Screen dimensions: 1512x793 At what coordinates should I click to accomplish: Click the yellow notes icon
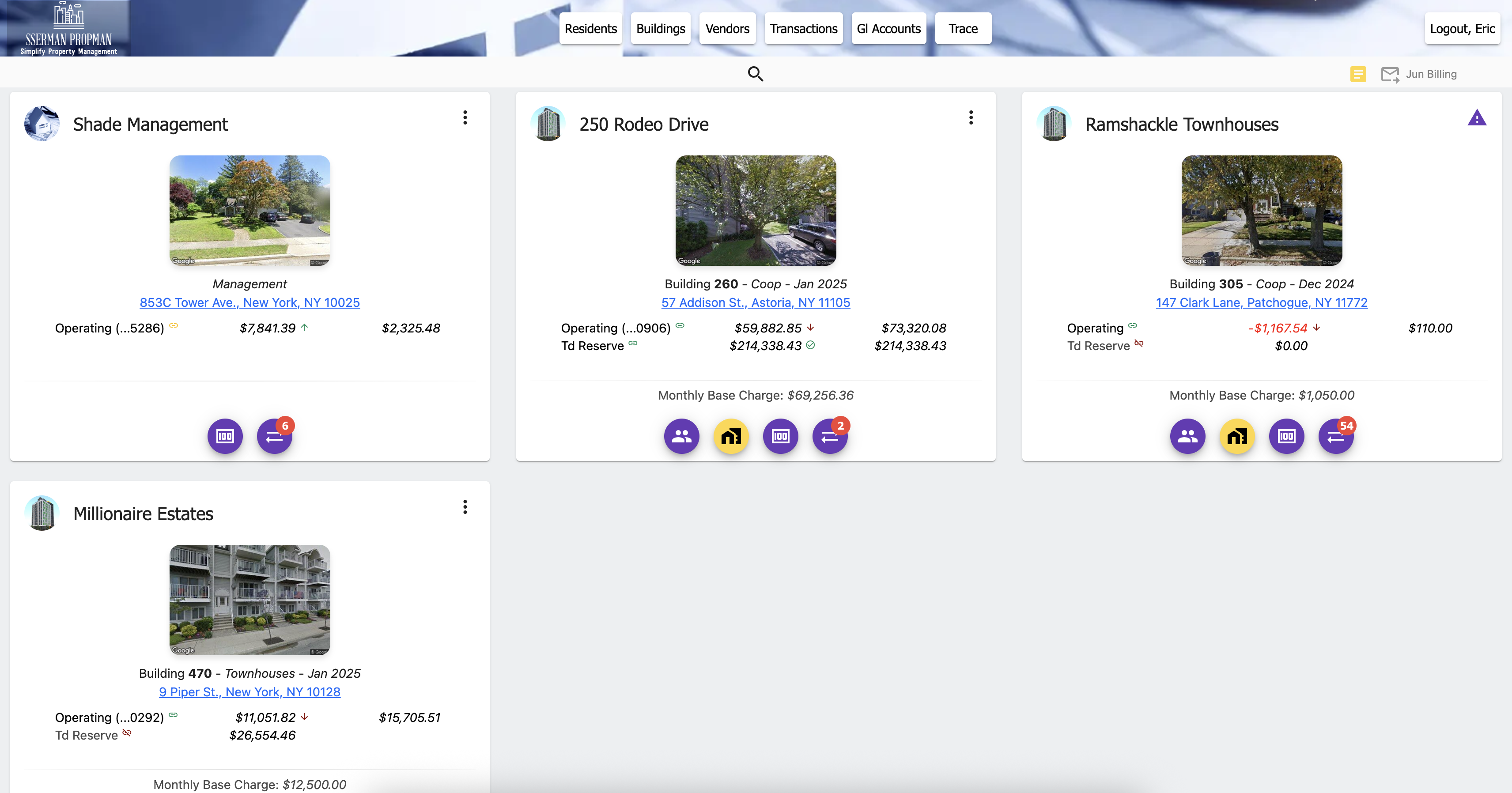(1358, 74)
